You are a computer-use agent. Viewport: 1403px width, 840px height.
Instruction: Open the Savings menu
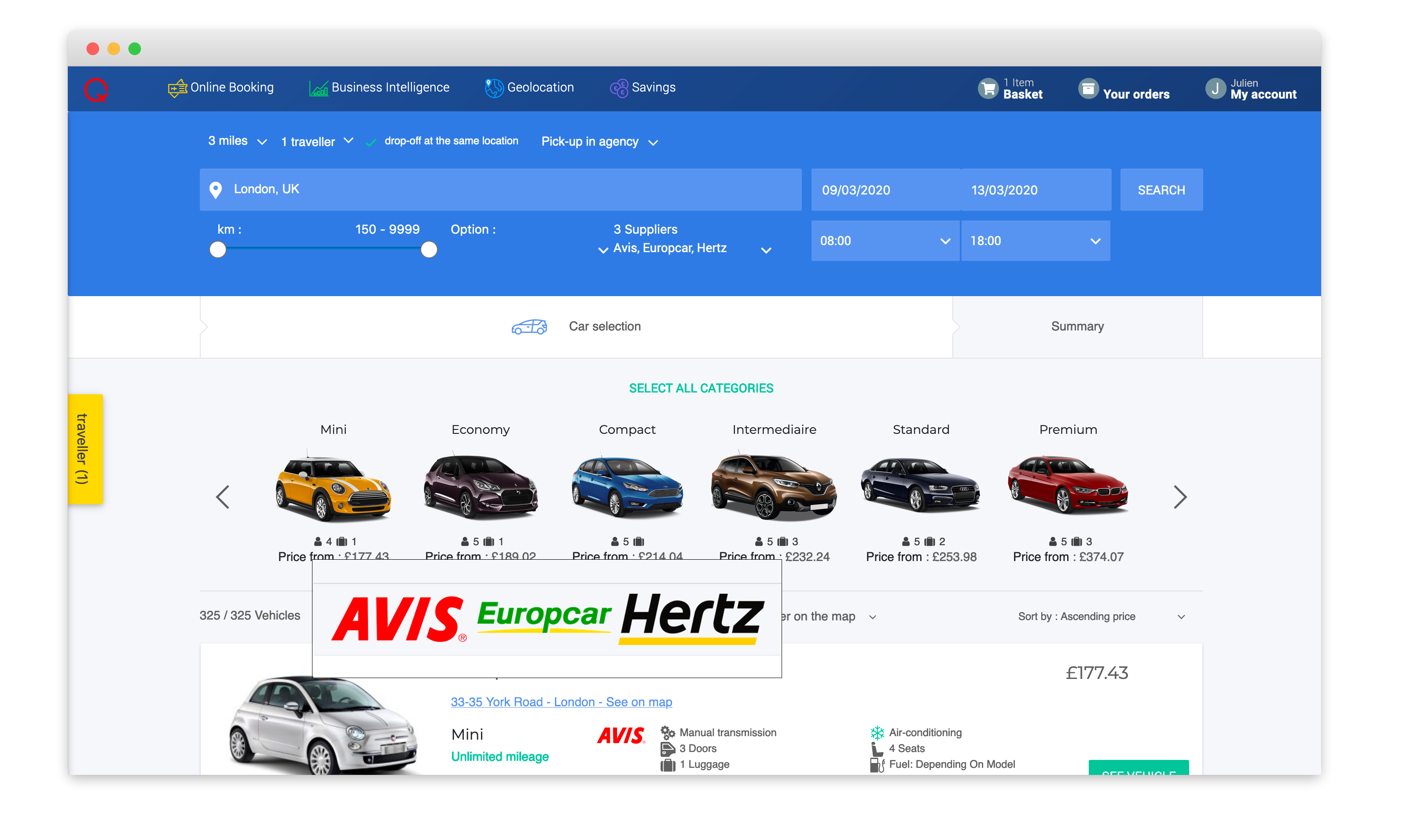(x=643, y=88)
